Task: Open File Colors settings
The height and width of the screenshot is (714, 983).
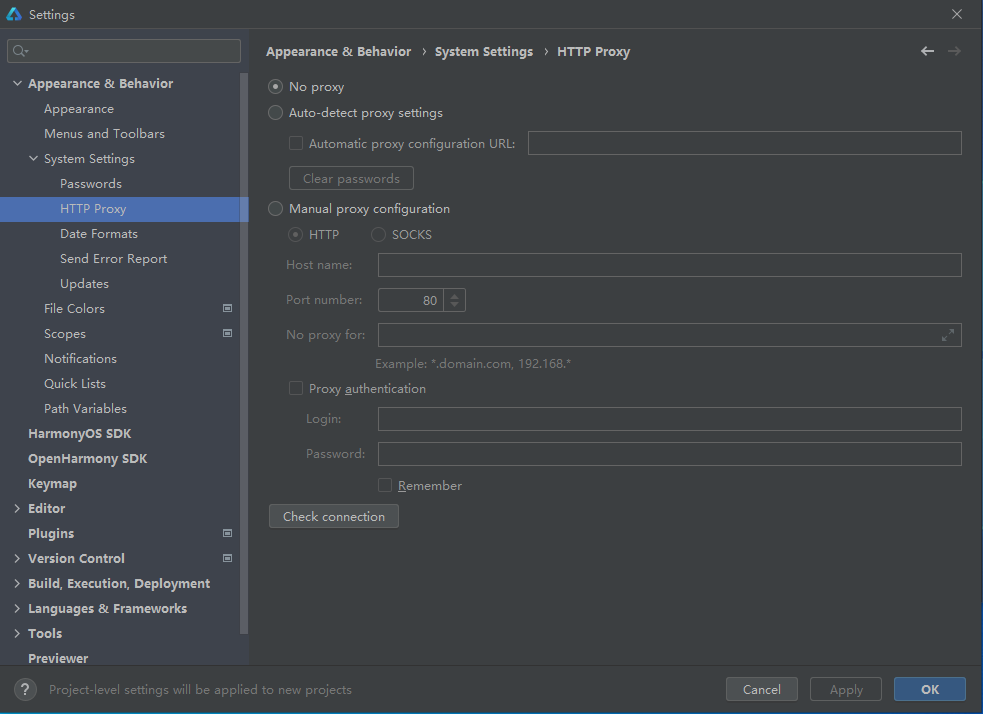Action: click(74, 308)
